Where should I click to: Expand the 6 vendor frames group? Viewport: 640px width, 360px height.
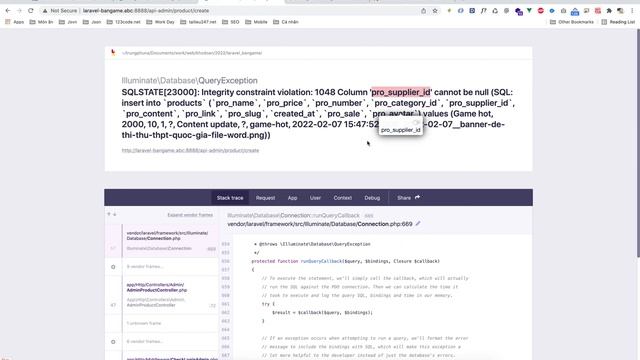(x=162, y=341)
